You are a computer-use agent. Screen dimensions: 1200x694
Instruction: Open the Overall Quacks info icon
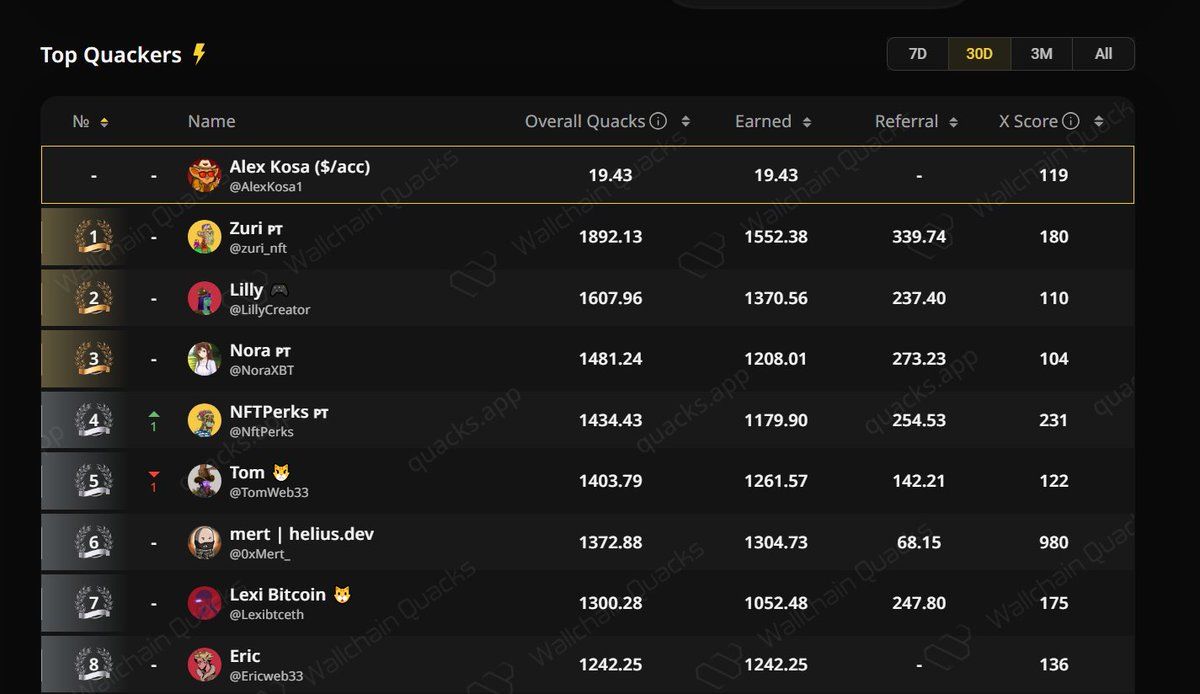(x=658, y=121)
